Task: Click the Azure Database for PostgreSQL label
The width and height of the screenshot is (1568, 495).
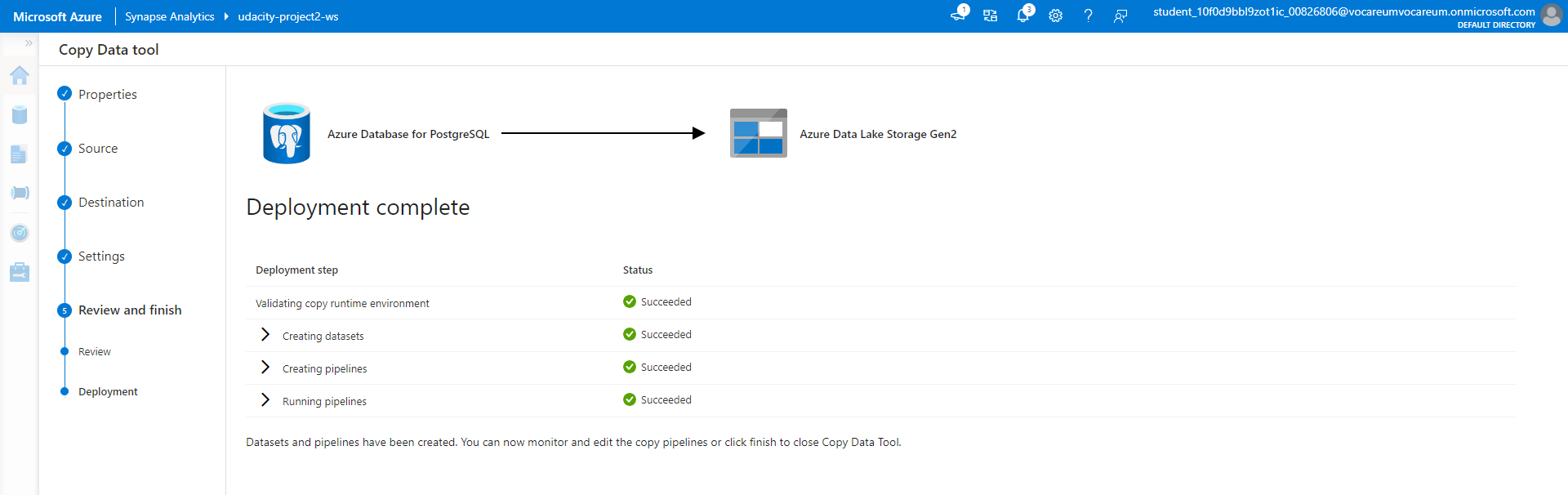Action: pos(408,134)
